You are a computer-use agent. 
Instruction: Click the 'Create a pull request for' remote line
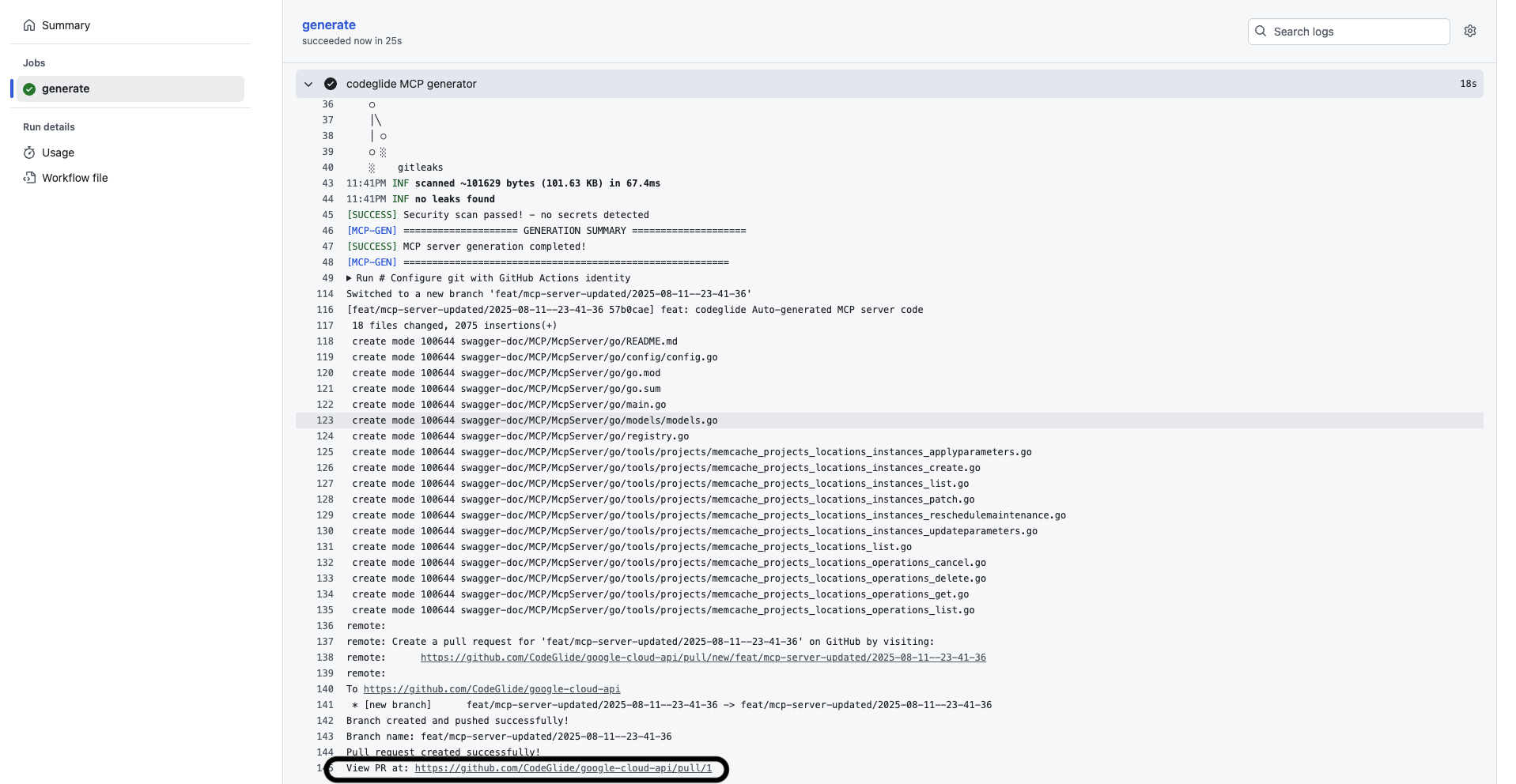pyautogui.click(x=641, y=642)
